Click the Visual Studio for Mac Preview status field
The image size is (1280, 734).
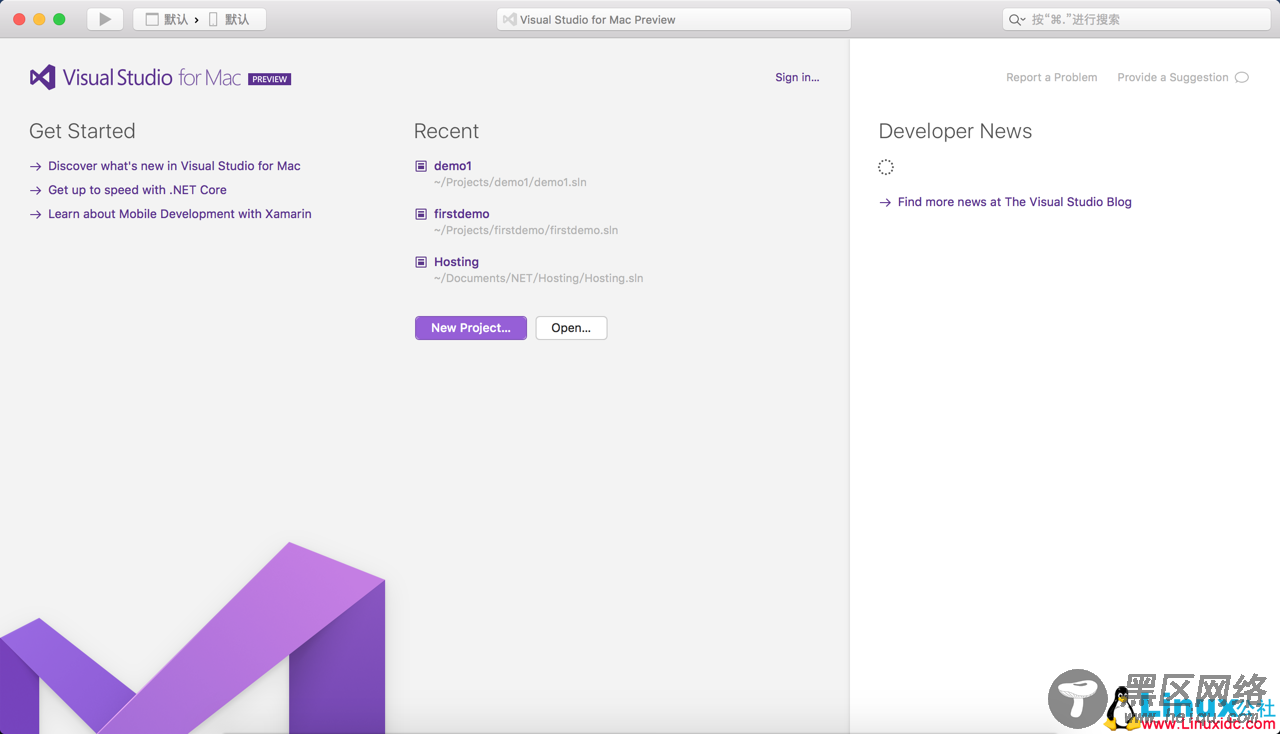click(x=674, y=19)
